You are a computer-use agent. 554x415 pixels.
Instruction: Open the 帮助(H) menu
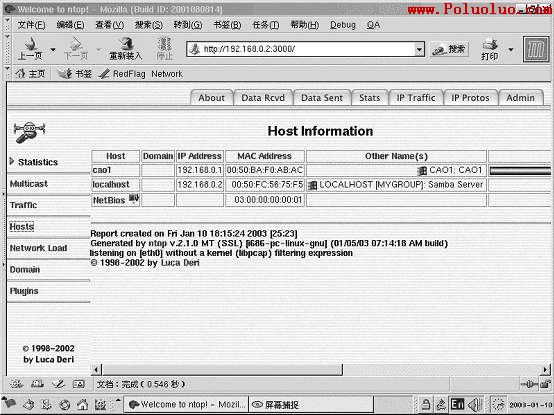(304, 25)
